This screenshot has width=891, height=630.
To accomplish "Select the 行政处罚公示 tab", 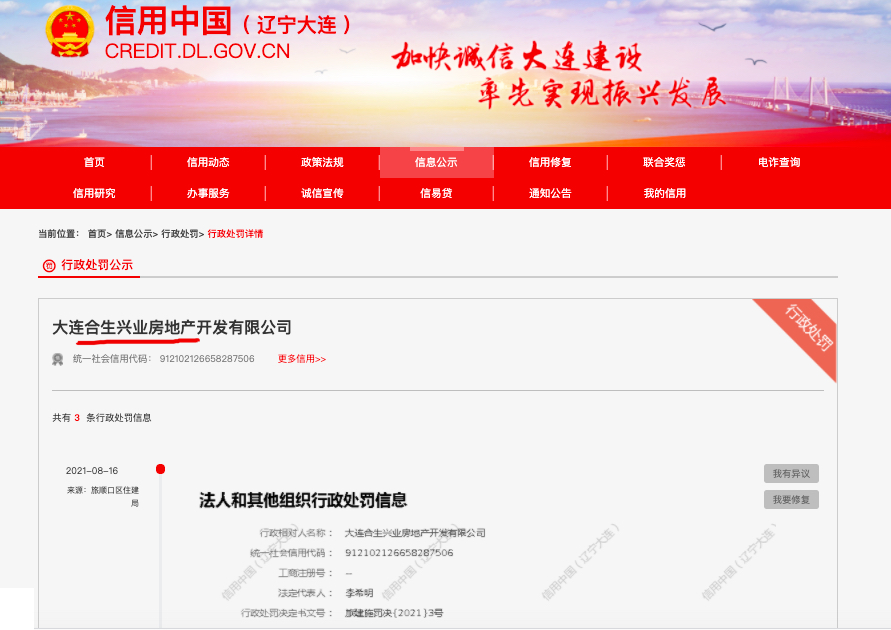I will [89, 265].
